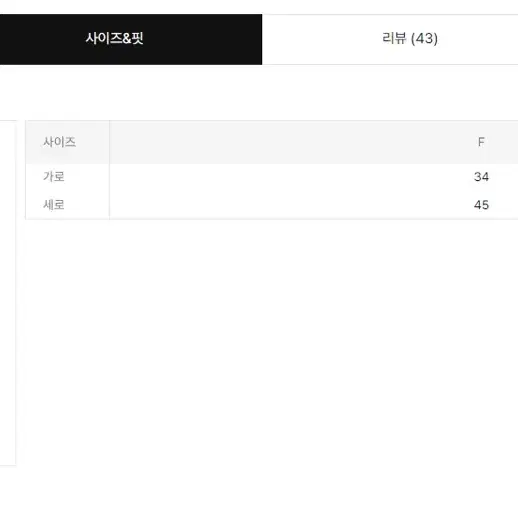518x518 pixels.
Task: Click the 핏 text in the black tab
Action: click(138, 38)
